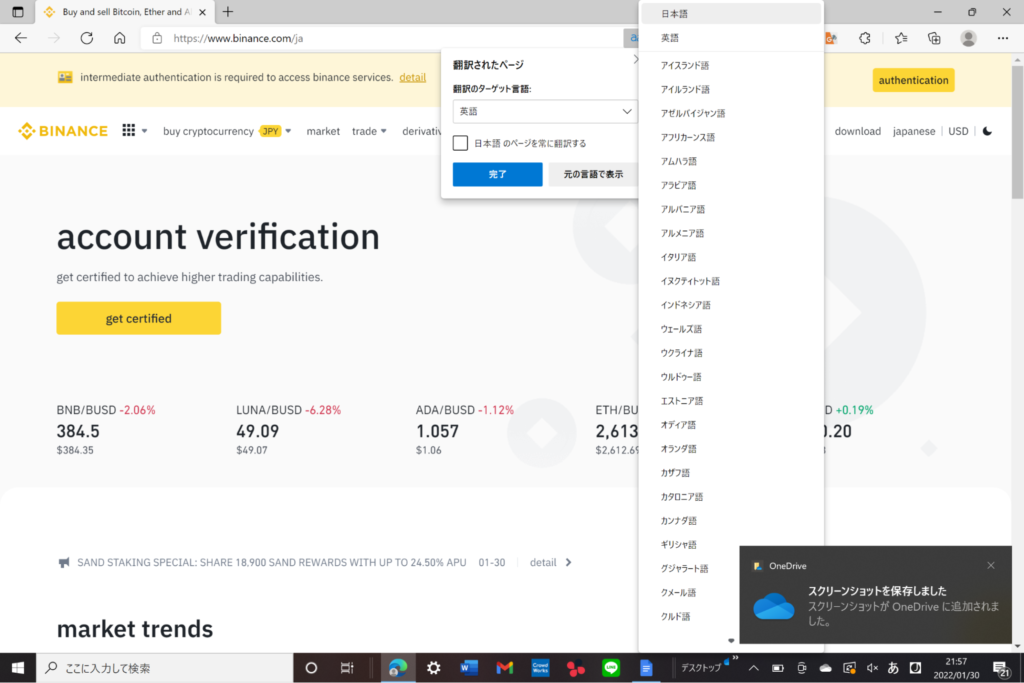The height and width of the screenshot is (683, 1024).
Task: Open the Extensions puzzle icon
Action: tap(865, 39)
